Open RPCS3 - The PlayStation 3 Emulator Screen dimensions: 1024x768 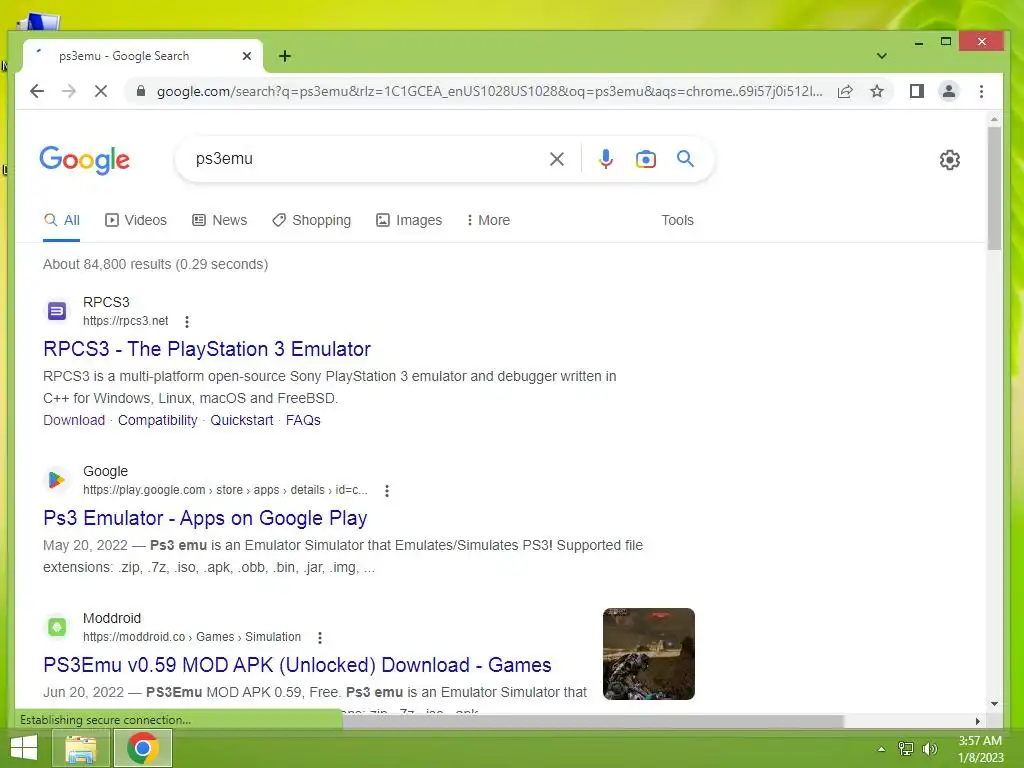click(206, 349)
